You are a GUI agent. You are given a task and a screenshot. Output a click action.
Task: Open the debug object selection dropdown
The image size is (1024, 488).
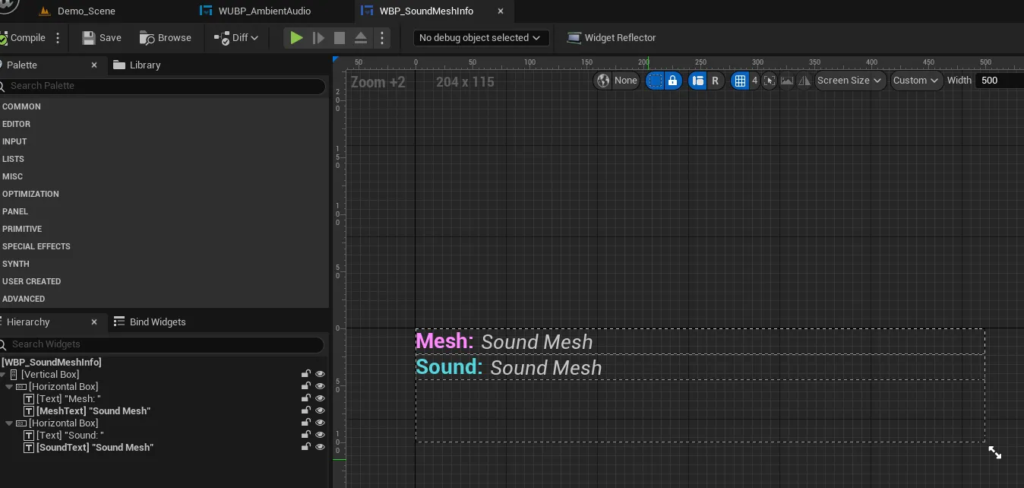(x=481, y=38)
